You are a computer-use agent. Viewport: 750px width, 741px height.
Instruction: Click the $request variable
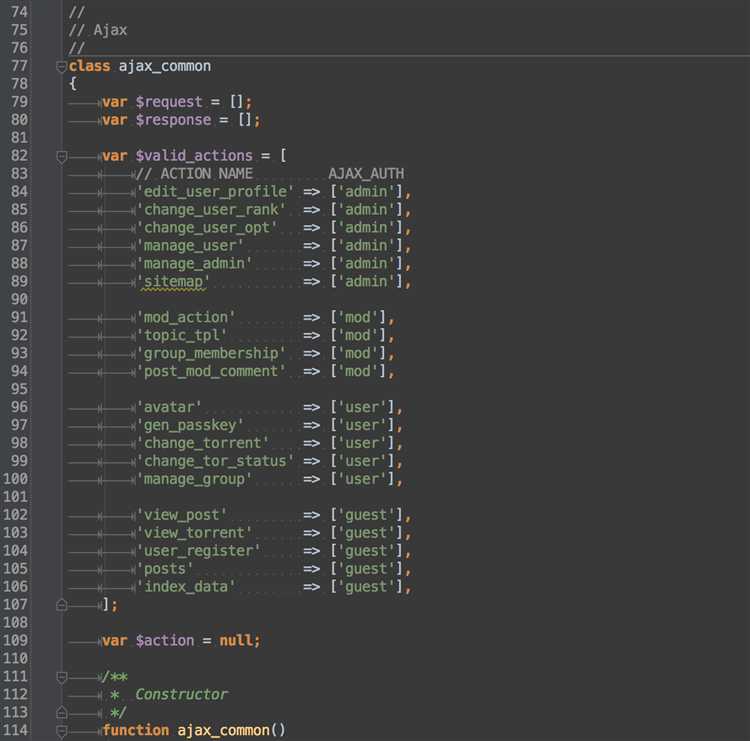(169, 102)
